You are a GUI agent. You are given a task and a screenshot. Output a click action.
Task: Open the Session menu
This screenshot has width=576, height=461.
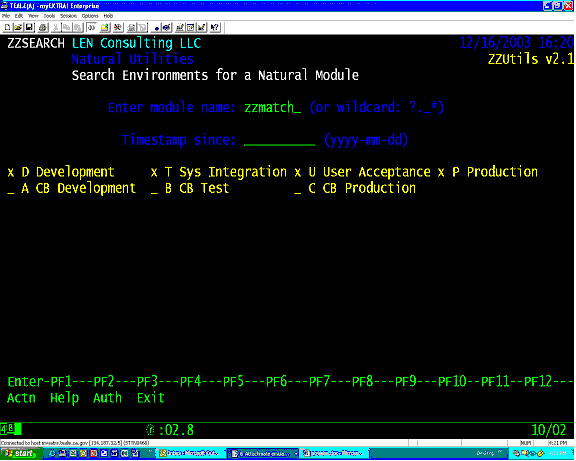click(68, 16)
